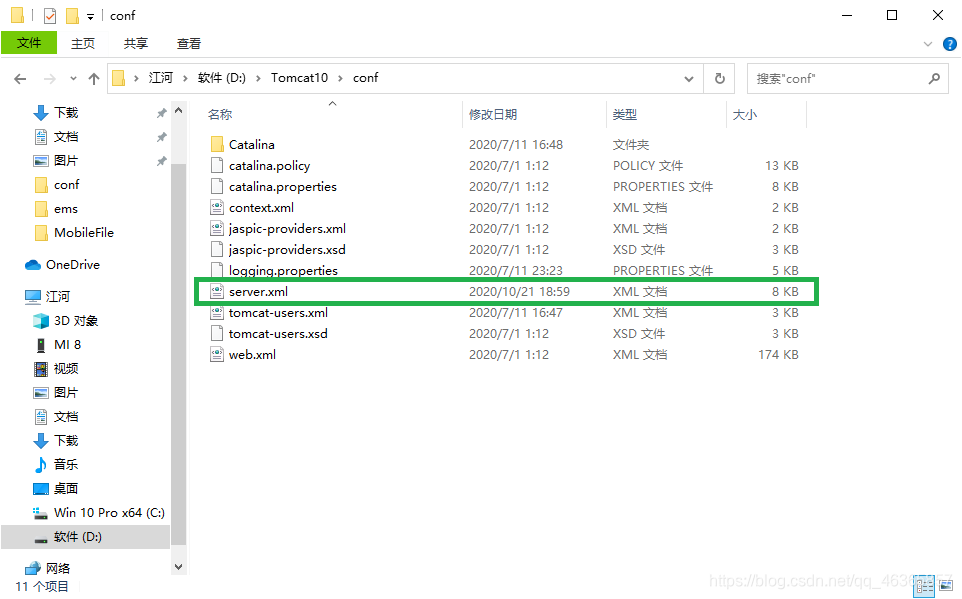
Task: Sort by 名称 column header
Action: (220, 115)
